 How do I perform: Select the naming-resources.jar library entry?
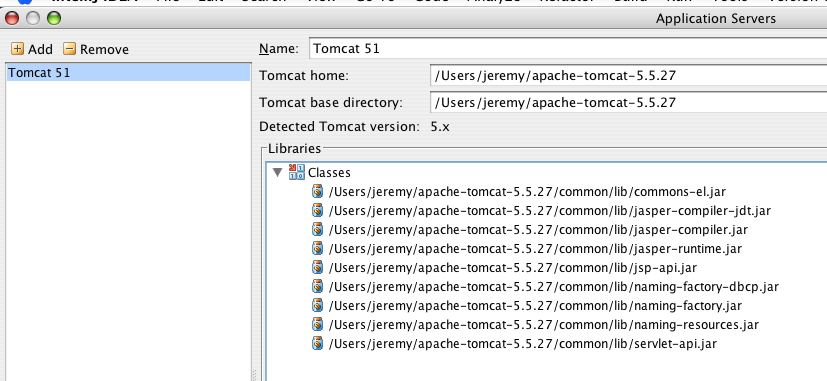coord(543,325)
